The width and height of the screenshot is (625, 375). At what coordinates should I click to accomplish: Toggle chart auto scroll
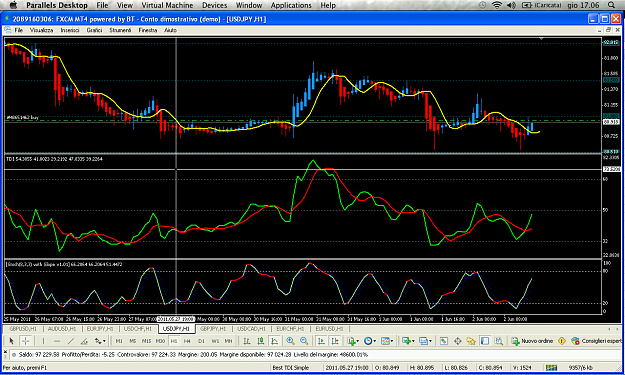point(321,341)
